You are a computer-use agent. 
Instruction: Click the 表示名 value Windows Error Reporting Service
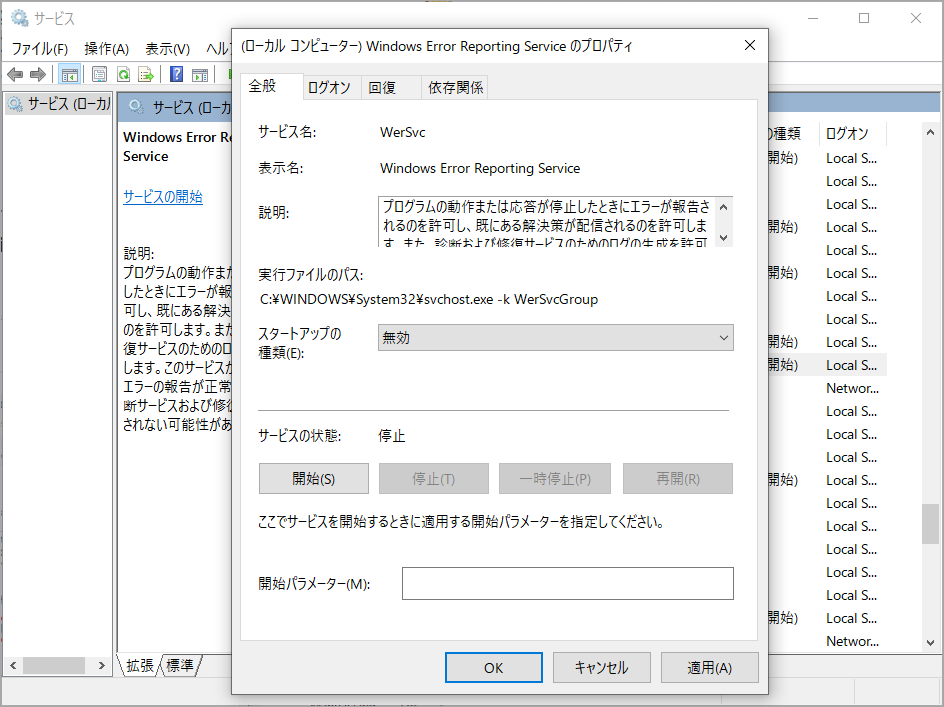[480, 169]
